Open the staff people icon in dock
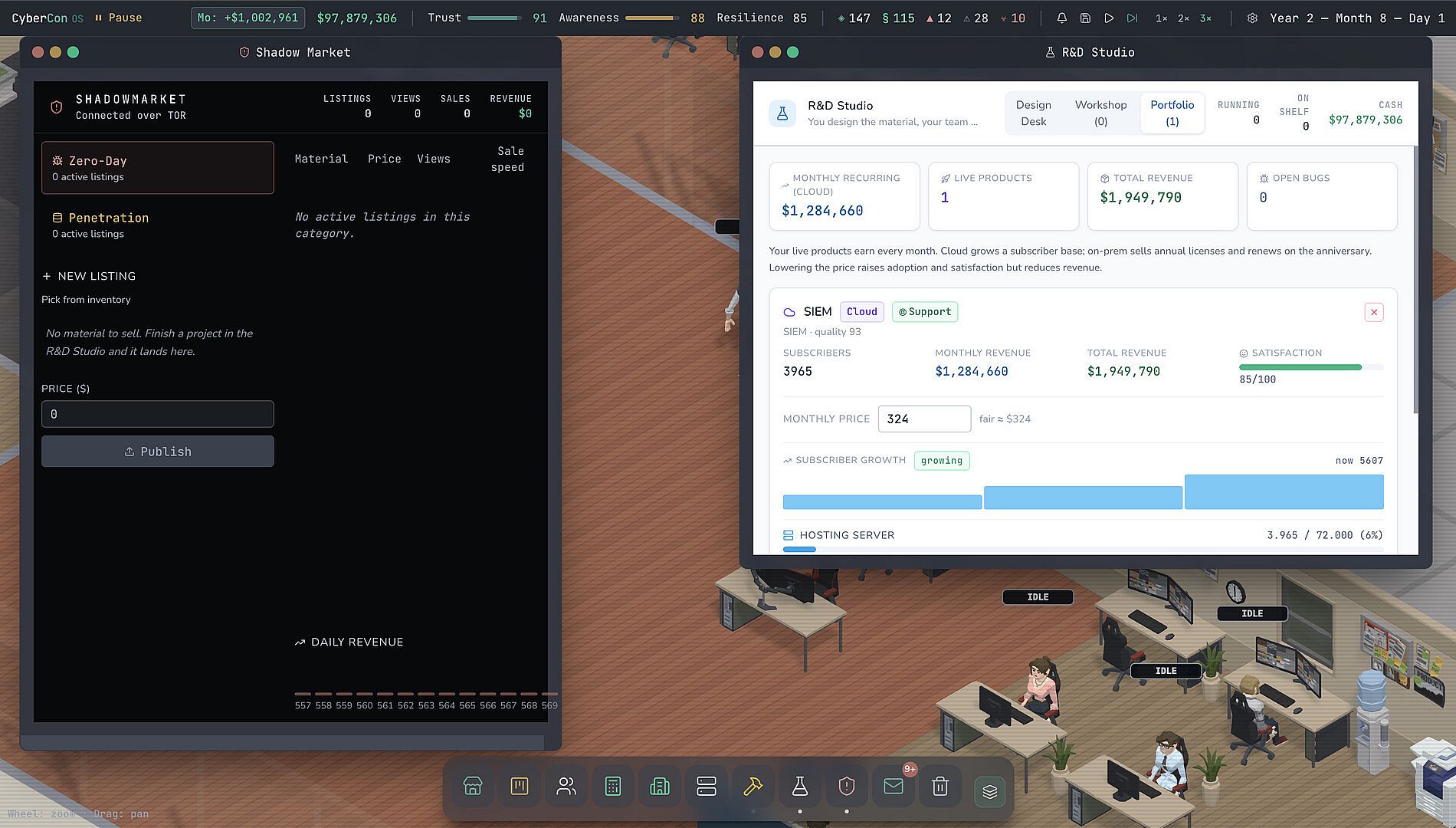This screenshot has height=828, width=1456. (566, 787)
